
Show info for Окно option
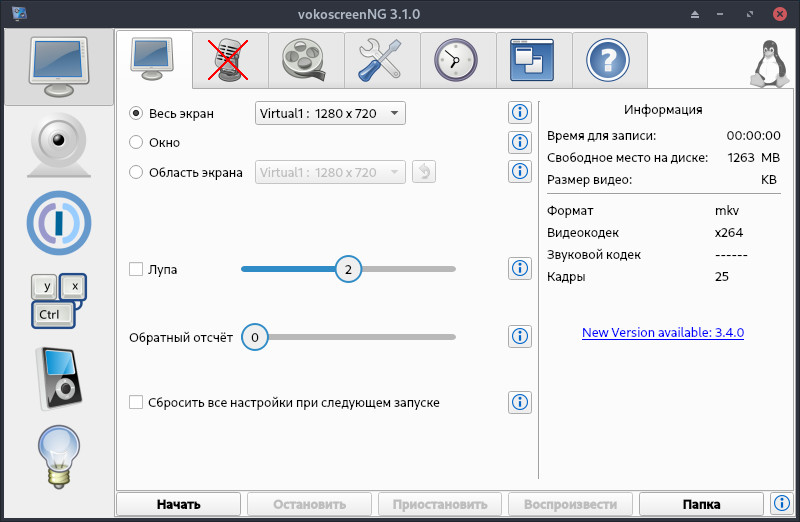[x=520, y=142]
